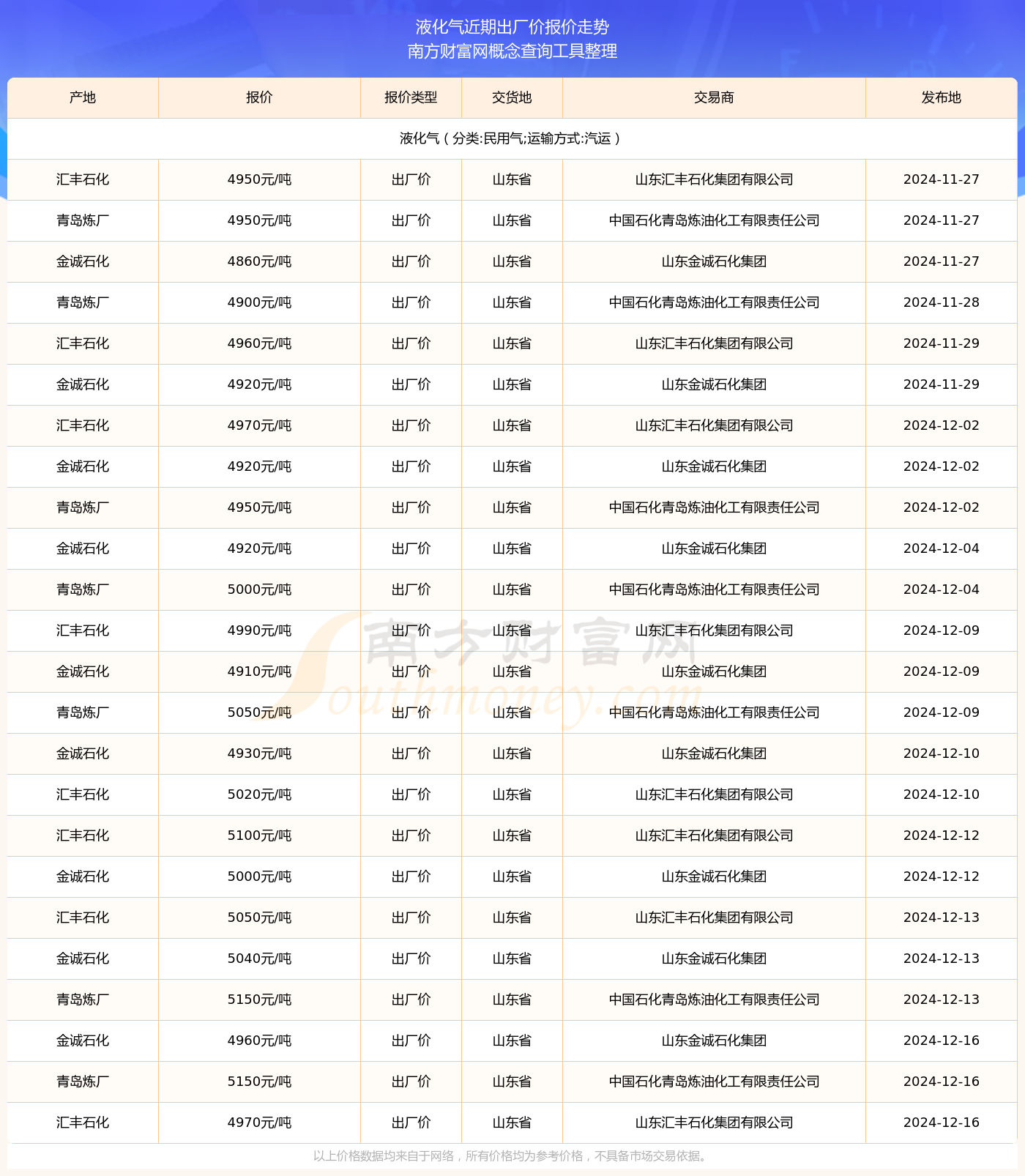This screenshot has width=1025, height=1176.
Task: Click 5050元/吨 in the 青岛炼厂 2024-12-09 row
Action: pyautogui.click(x=259, y=712)
